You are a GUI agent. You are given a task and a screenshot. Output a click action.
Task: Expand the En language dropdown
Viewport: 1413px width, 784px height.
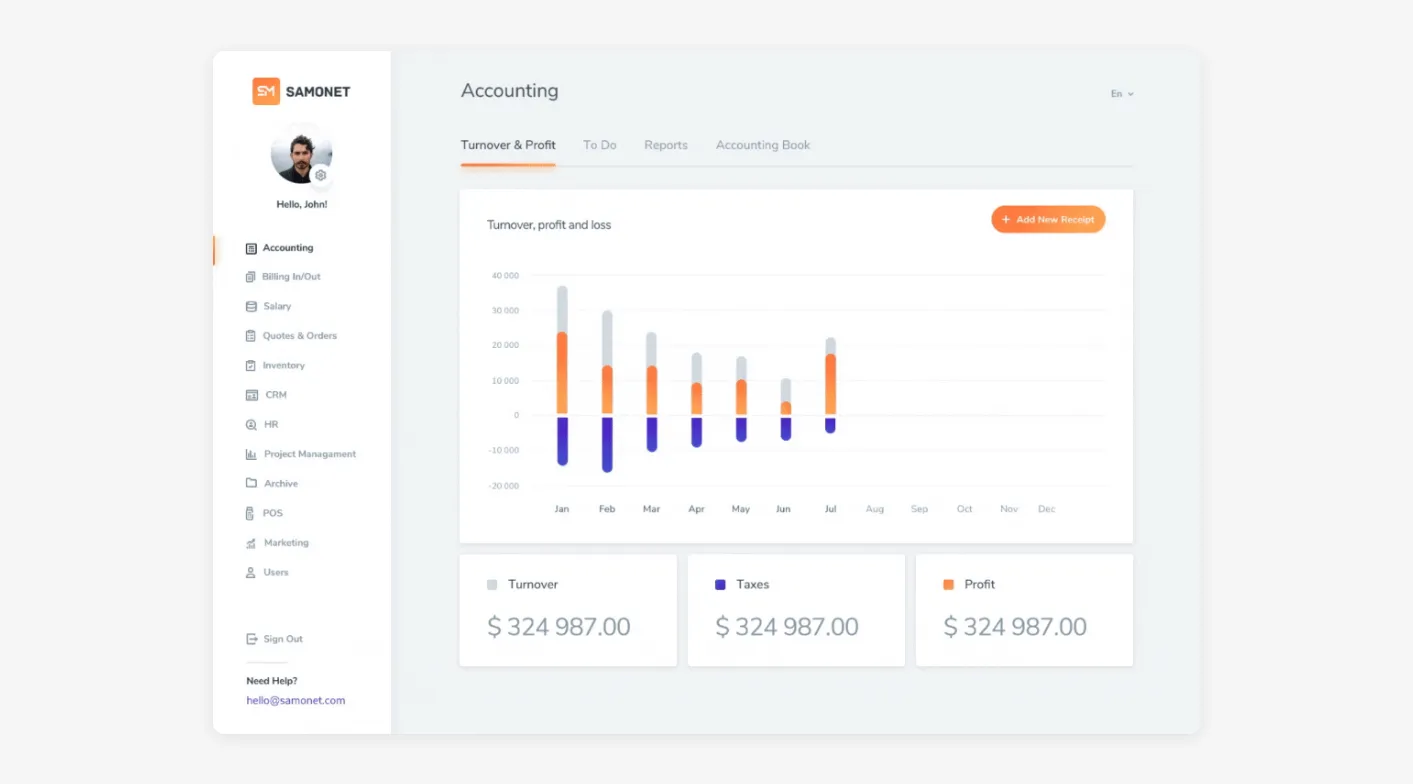click(1122, 94)
